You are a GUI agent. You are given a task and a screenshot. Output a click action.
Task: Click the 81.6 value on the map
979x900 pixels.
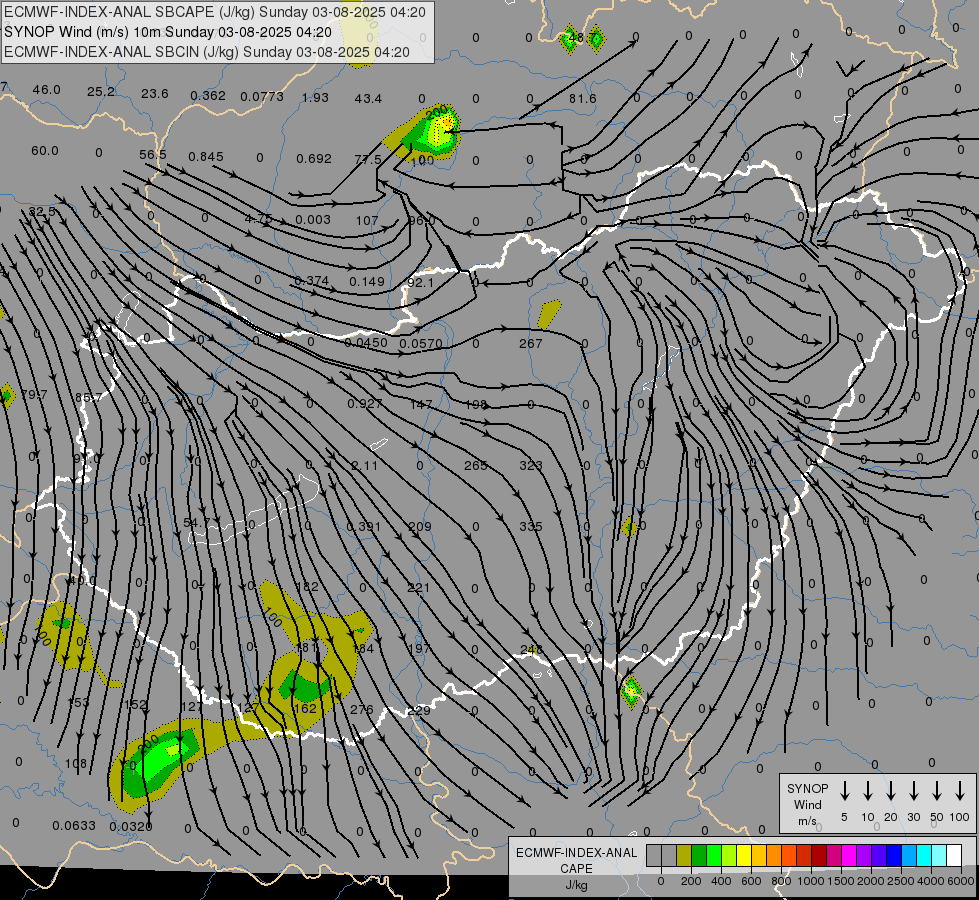click(x=583, y=99)
